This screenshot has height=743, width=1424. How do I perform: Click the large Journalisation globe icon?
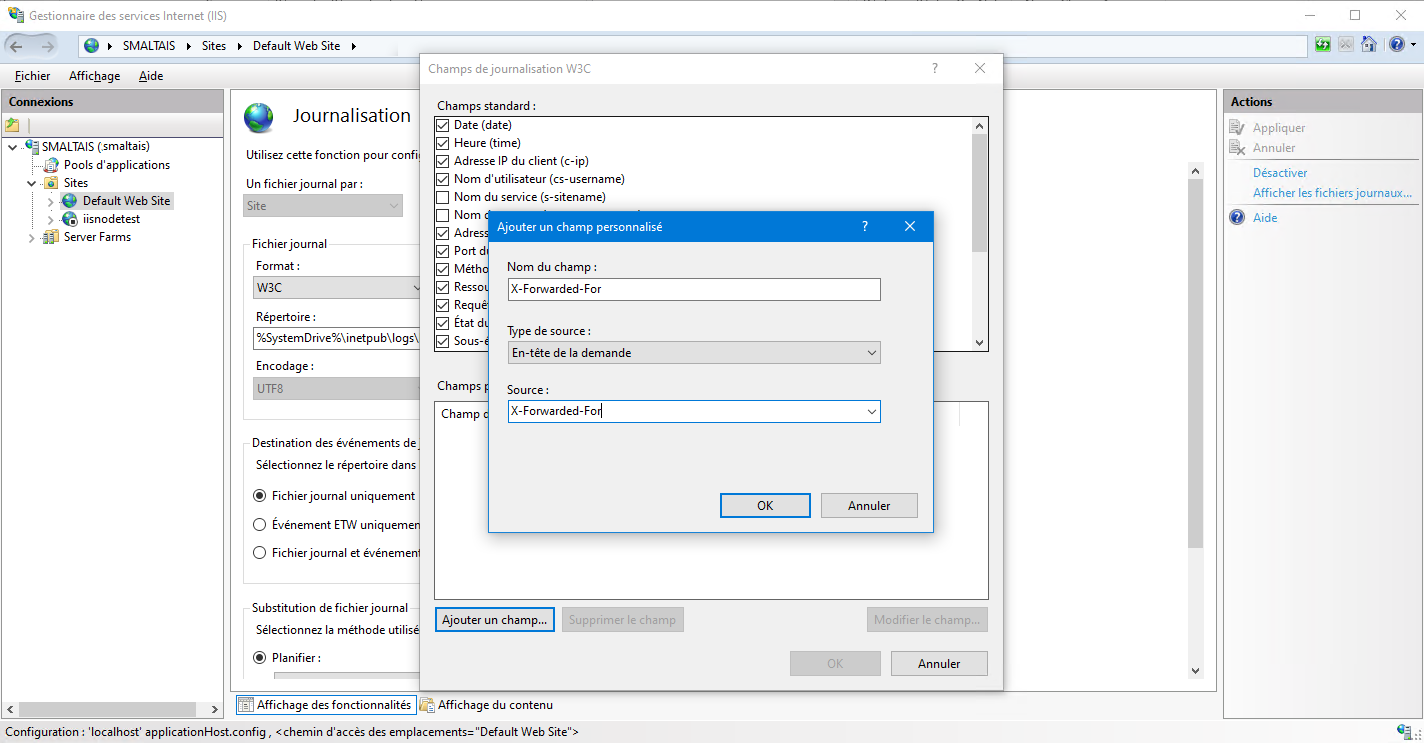coord(259,118)
